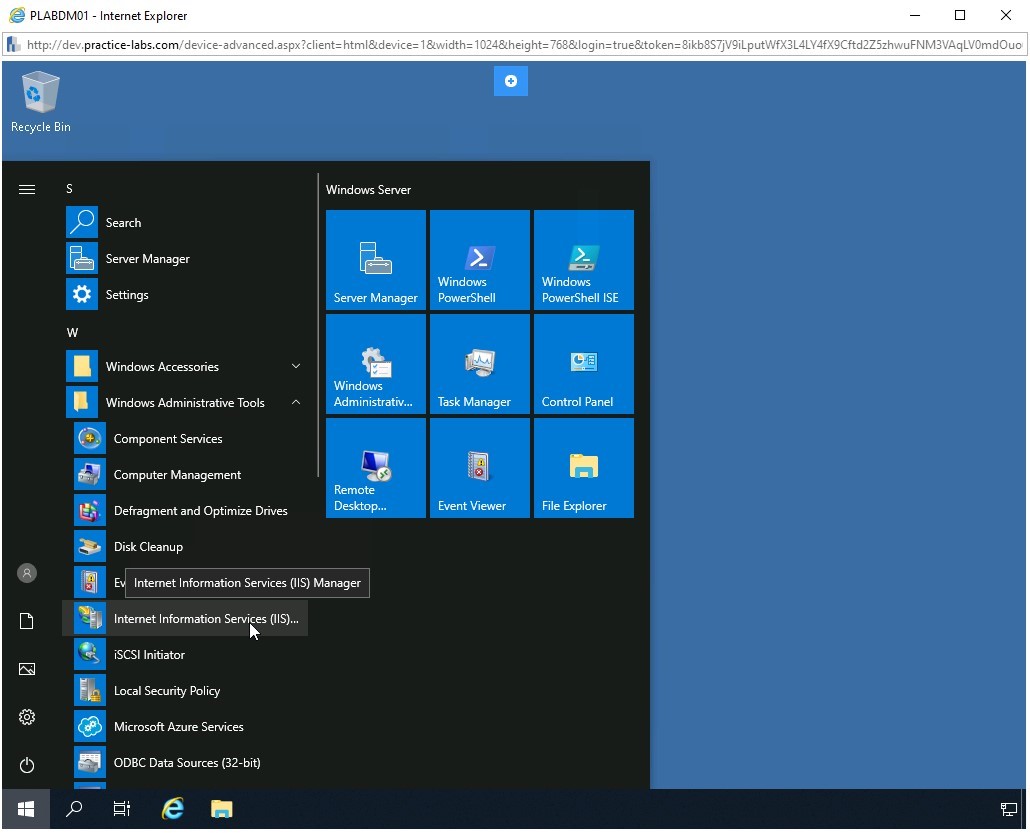Screen dimensions: 1030x833
Task: Launch Control Panel tile
Action: [583, 364]
